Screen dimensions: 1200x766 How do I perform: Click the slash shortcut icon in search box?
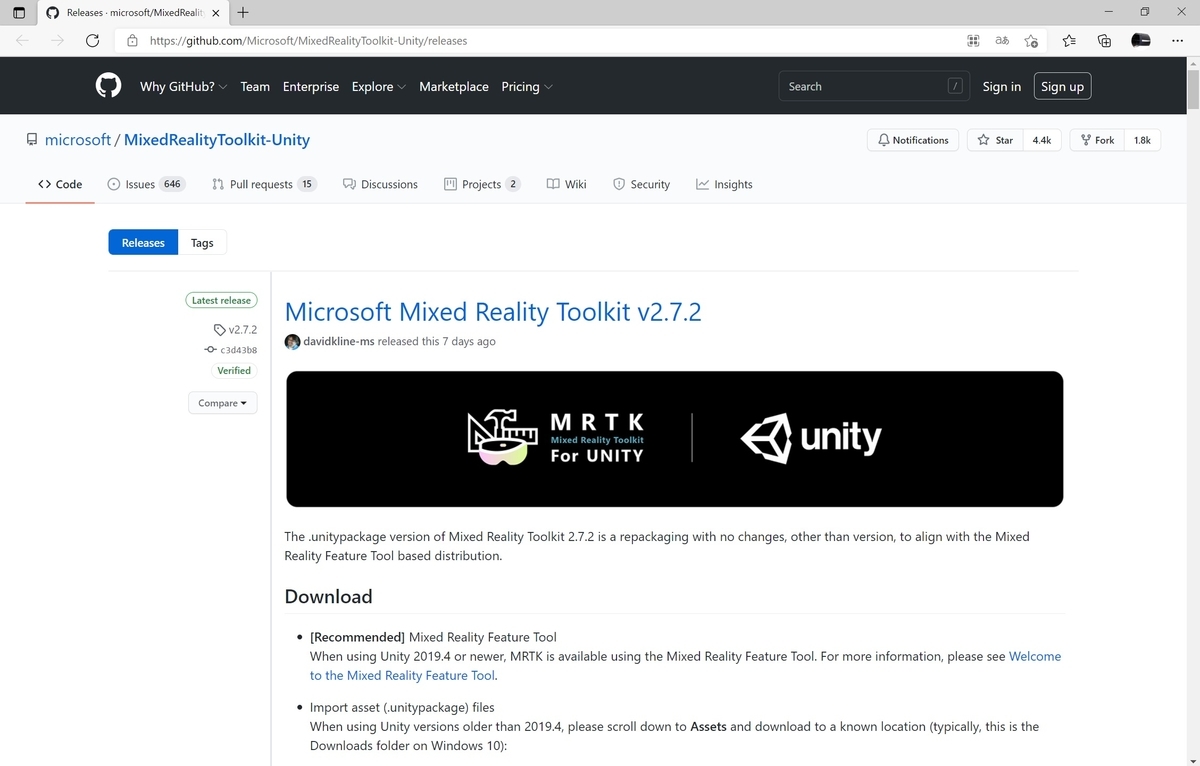click(x=955, y=86)
